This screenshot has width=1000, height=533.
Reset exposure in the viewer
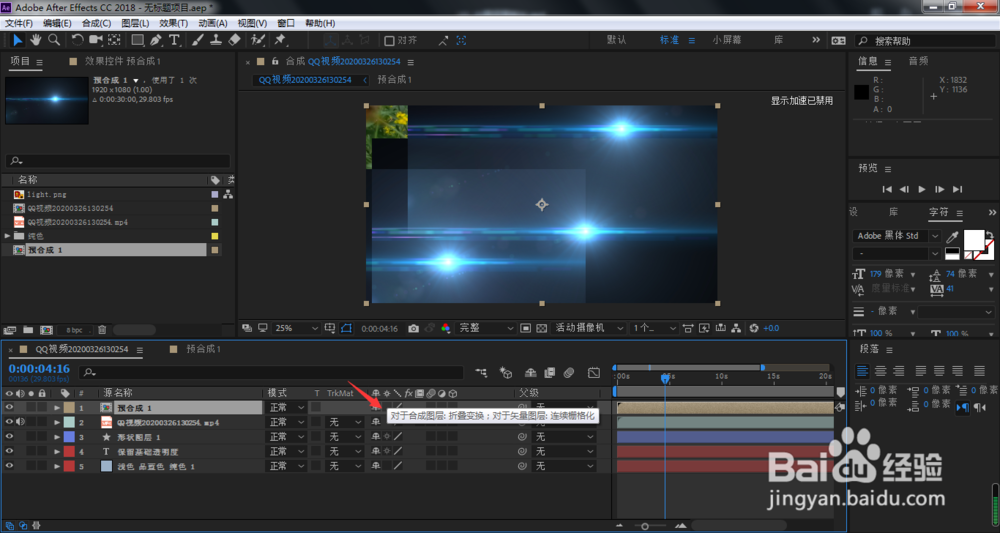[x=754, y=328]
